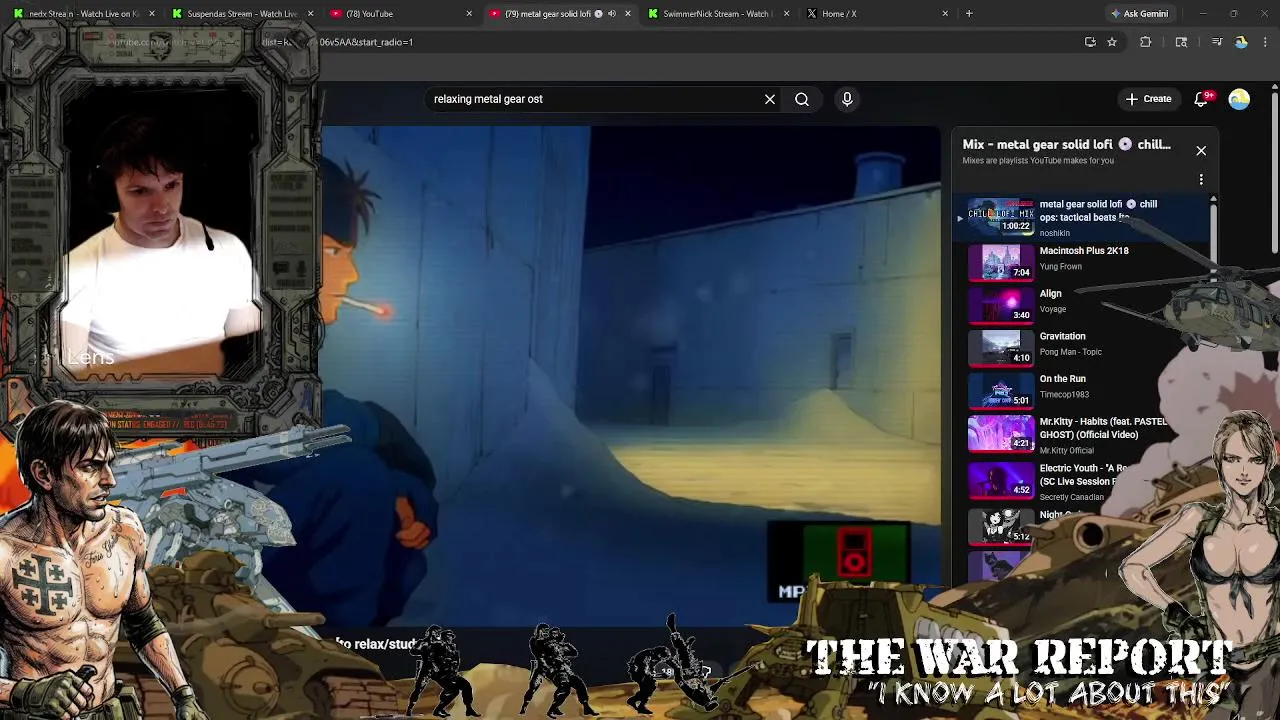Close the Suspendas Stream tab
The height and width of the screenshot is (720, 1280).
(310, 14)
